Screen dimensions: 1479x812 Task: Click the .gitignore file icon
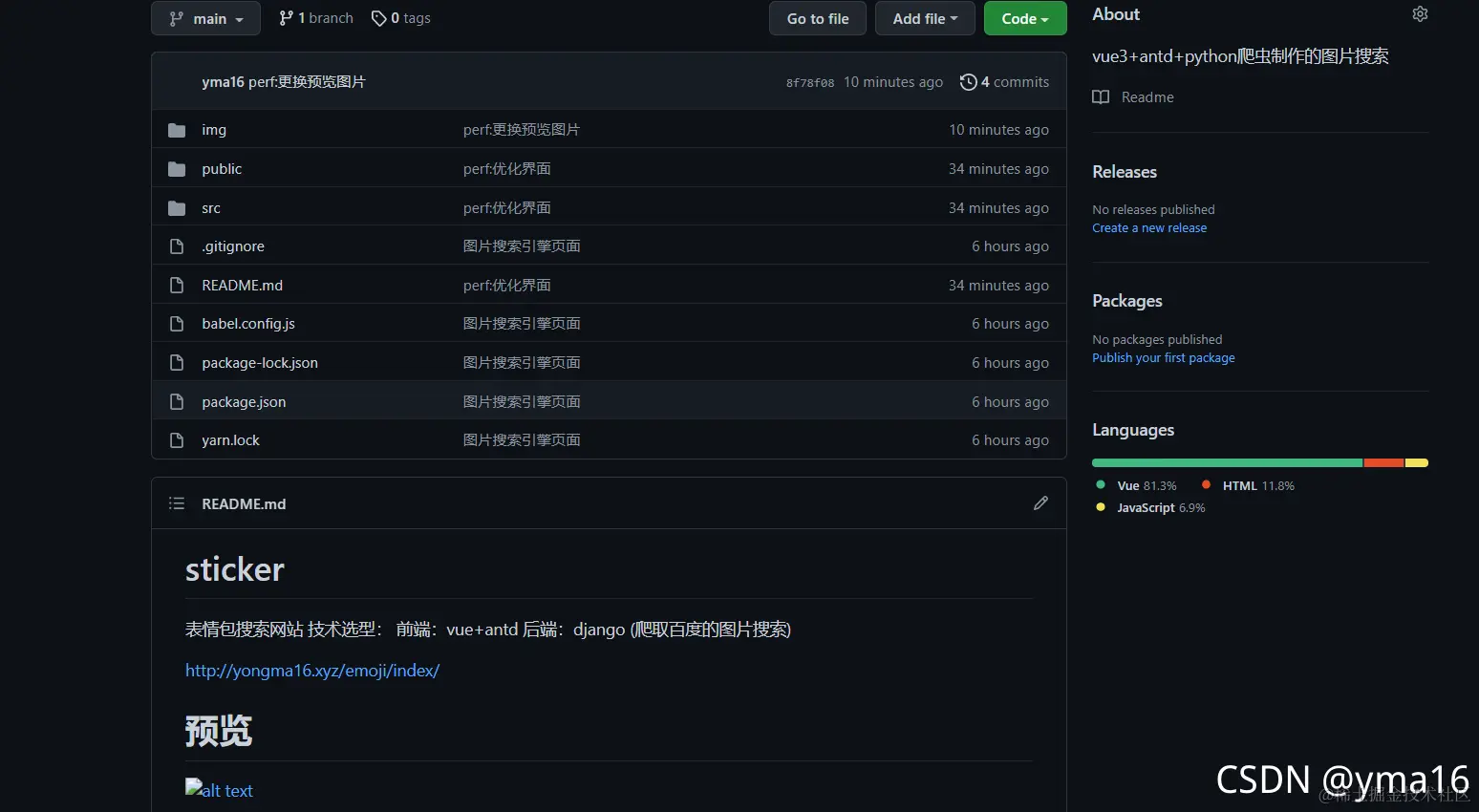pos(177,246)
